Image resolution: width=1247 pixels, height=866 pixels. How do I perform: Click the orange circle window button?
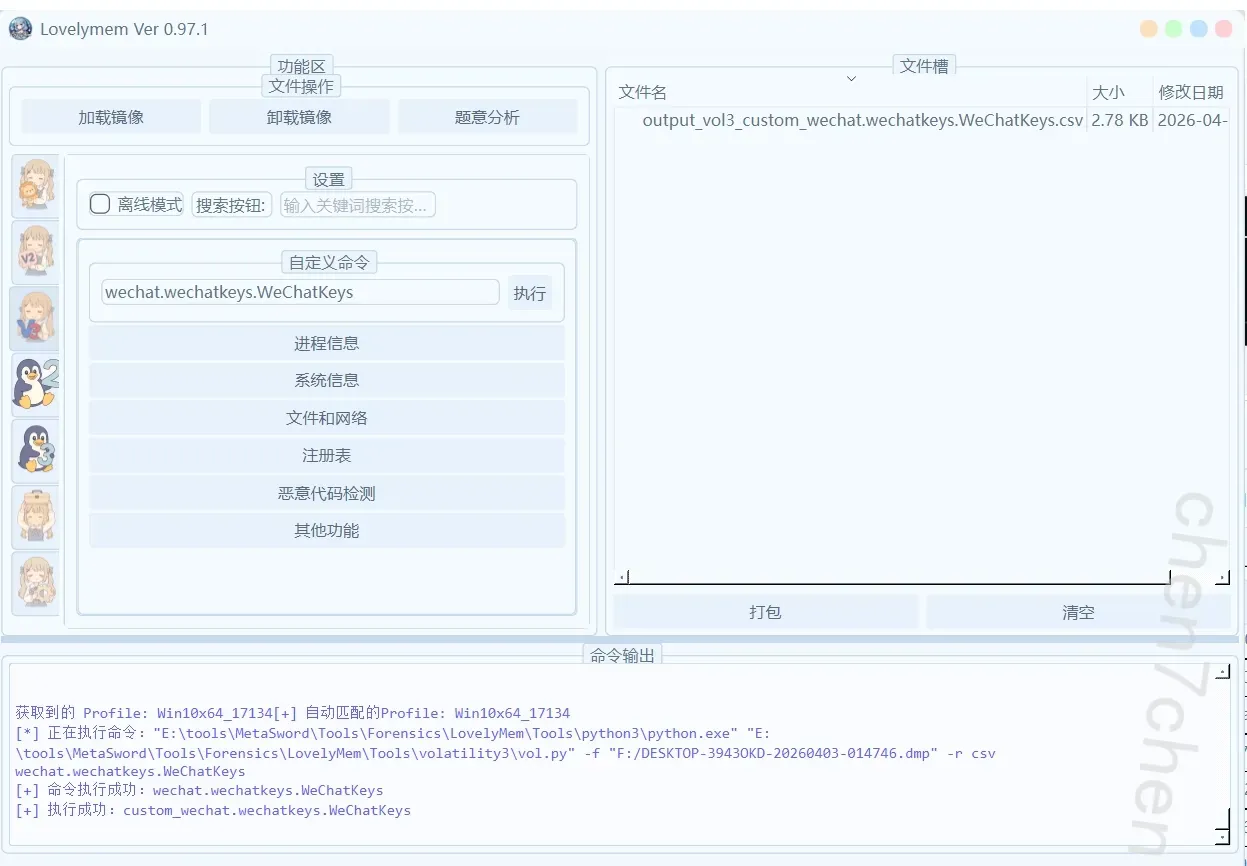(1149, 29)
